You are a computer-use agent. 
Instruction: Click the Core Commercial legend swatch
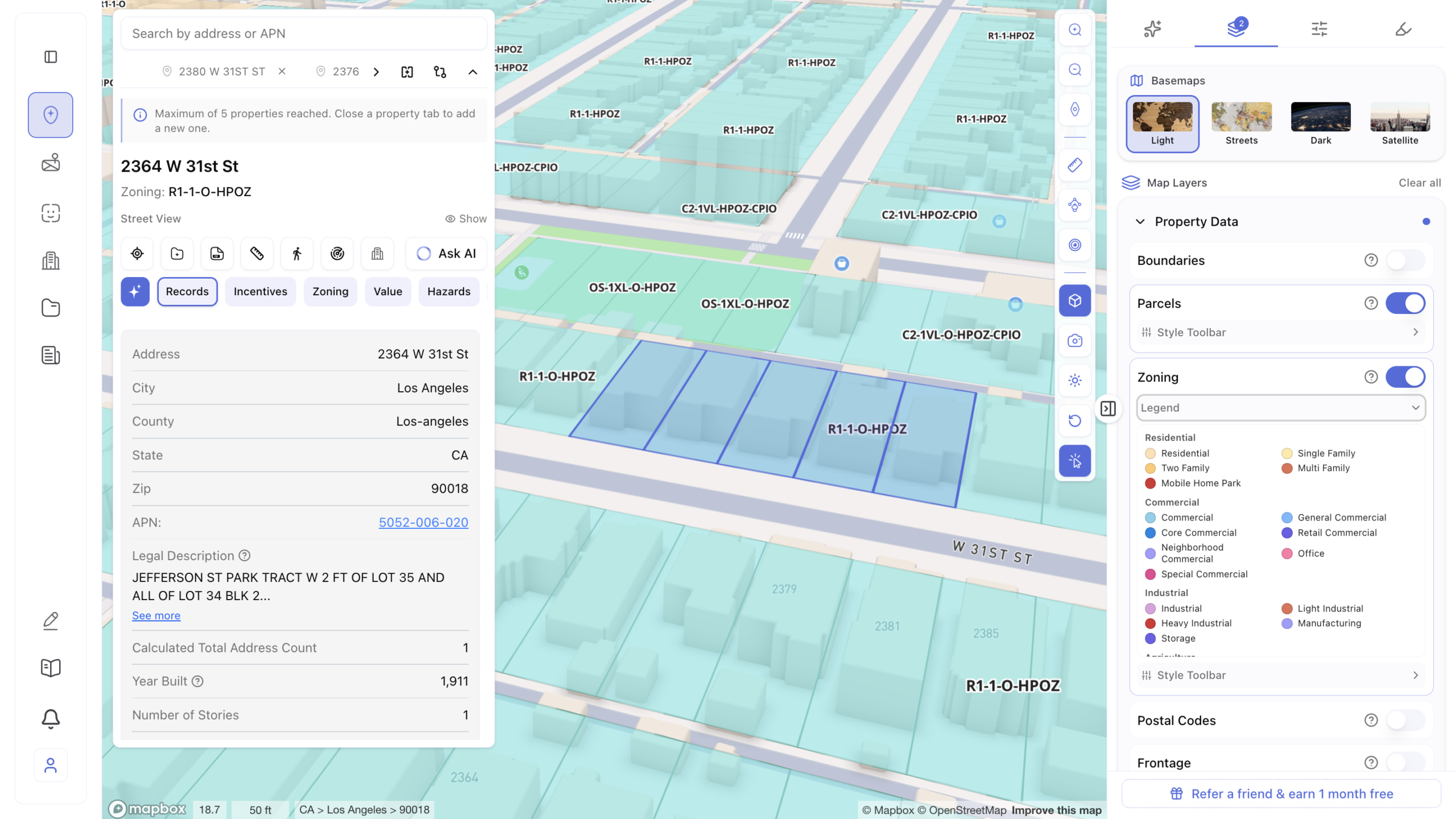pyautogui.click(x=1150, y=533)
